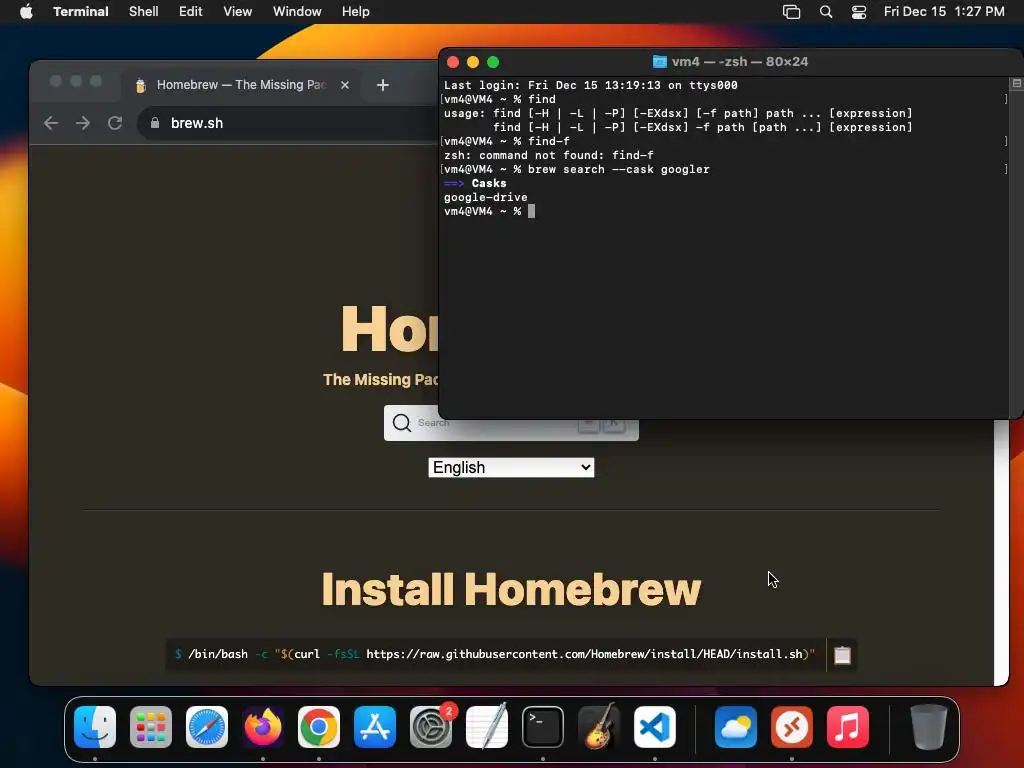Click 'brew search --cask googler' command line
Image resolution: width=1024 pixels, height=768 pixels.
tap(618, 169)
